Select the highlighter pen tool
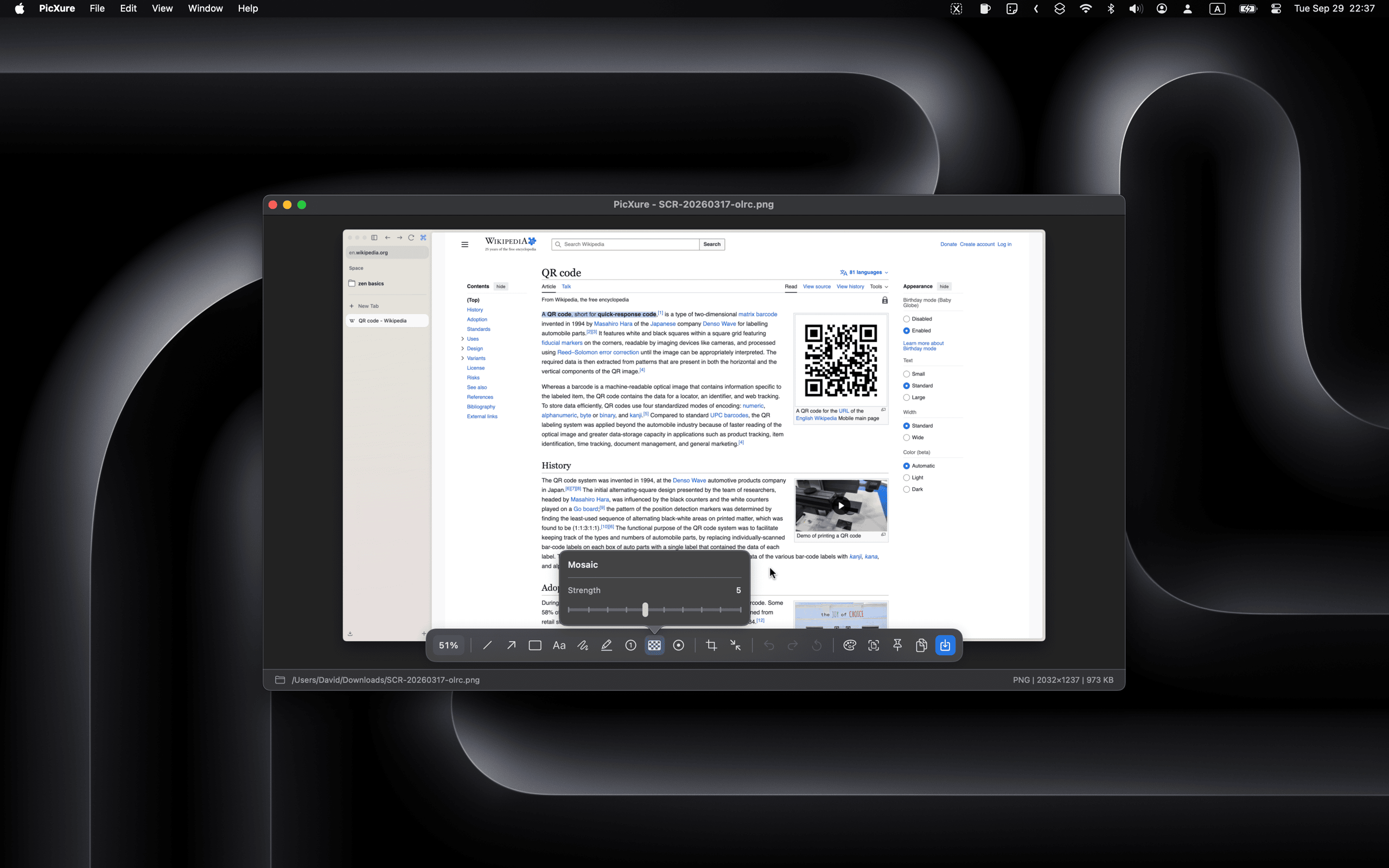This screenshot has height=868, width=1389. coord(607,645)
